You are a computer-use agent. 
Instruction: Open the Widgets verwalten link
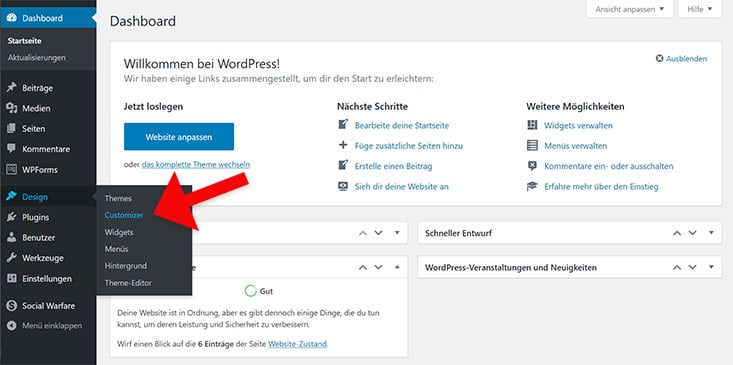tap(578, 125)
